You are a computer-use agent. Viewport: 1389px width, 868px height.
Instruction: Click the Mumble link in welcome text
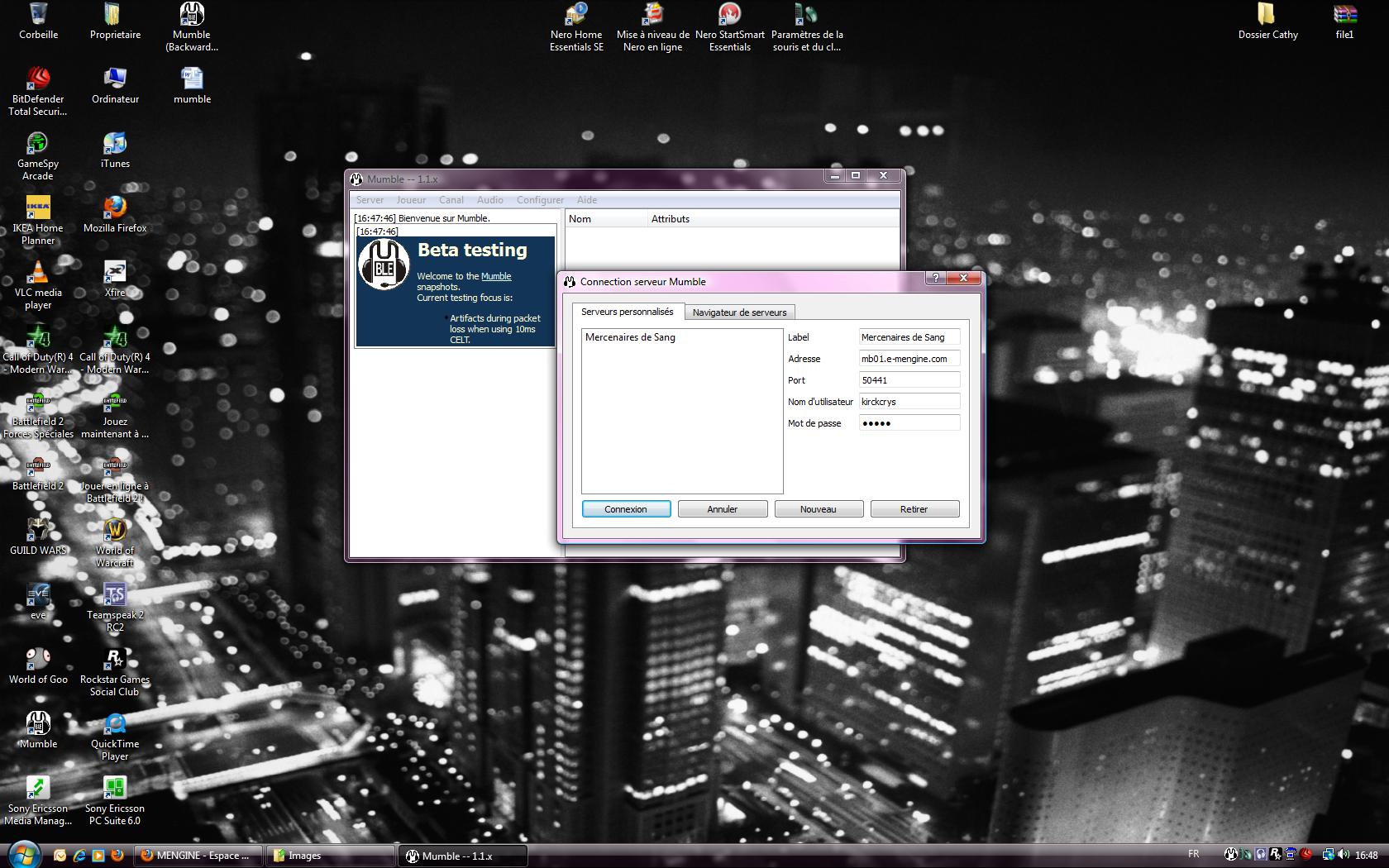point(496,276)
